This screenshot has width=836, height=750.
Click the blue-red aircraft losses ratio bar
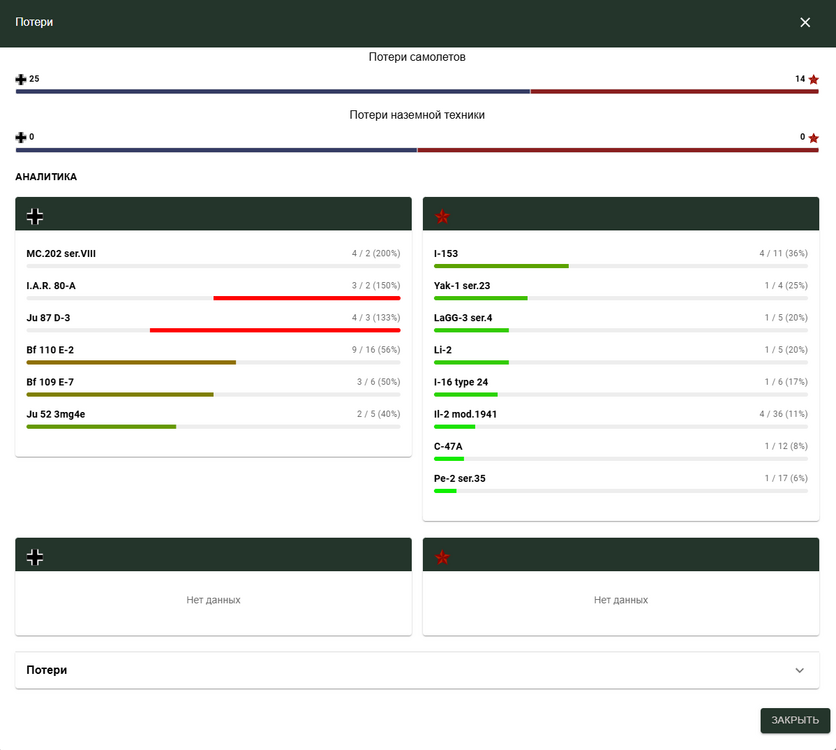(417, 91)
